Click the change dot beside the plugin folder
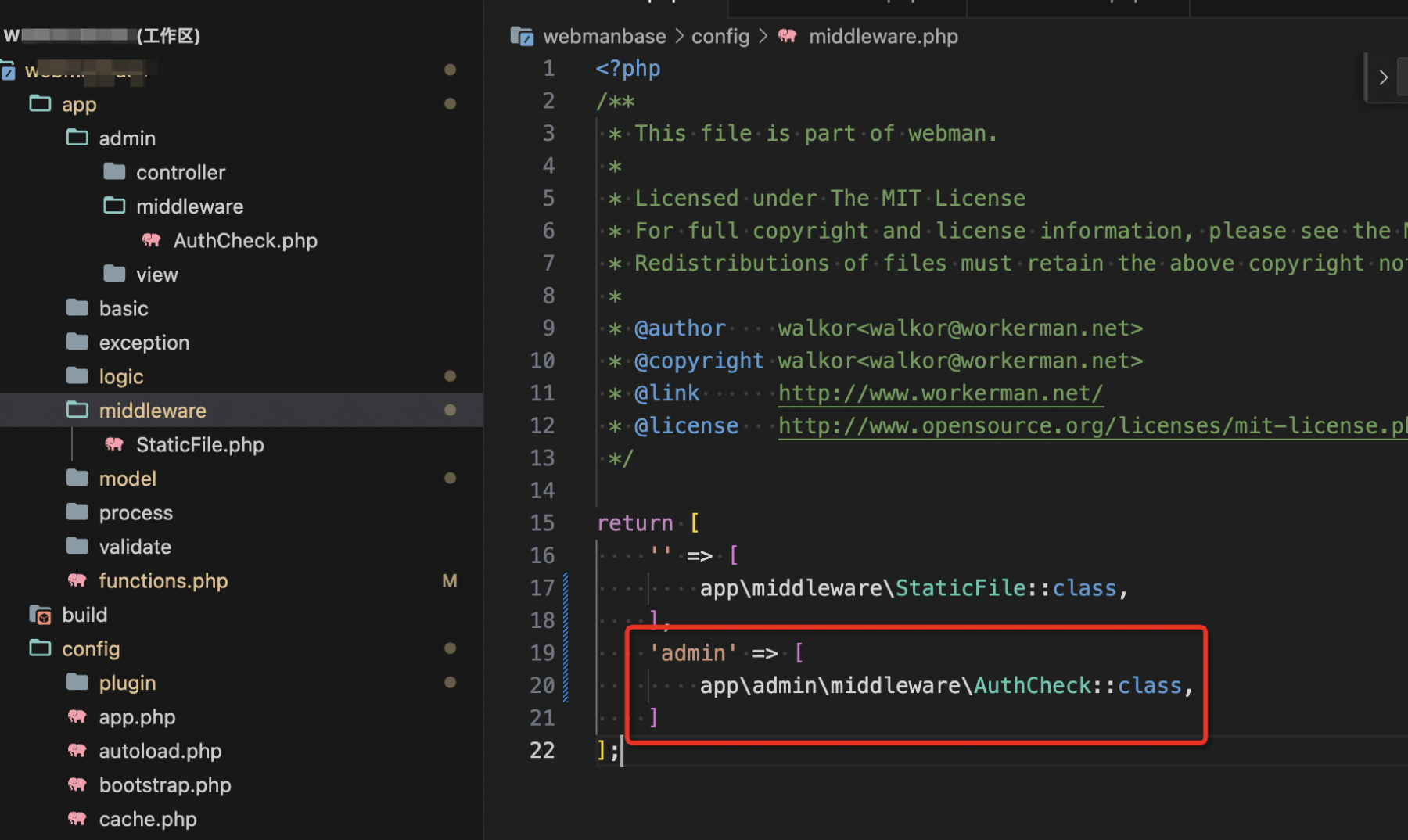The height and width of the screenshot is (840, 1408). tap(450, 682)
